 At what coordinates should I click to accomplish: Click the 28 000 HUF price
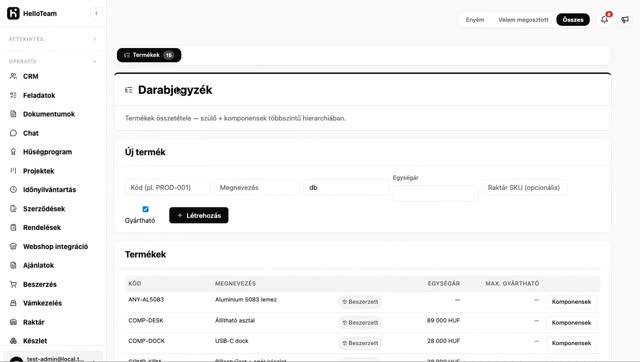(443, 341)
